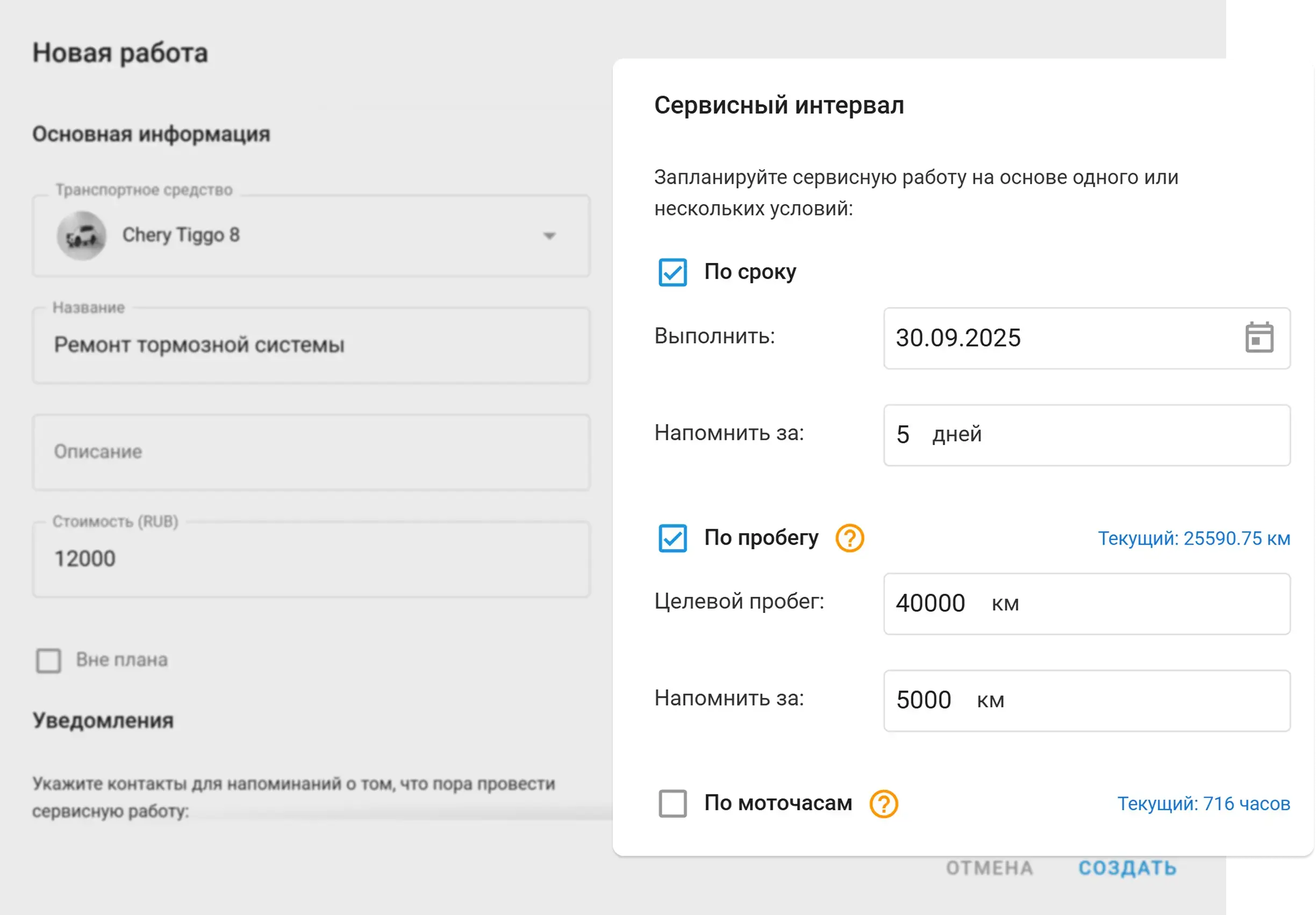Click the Chery Tiggo 8 vehicle avatar
This screenshot has width=1316, height=915.
[x=81, y=235]
